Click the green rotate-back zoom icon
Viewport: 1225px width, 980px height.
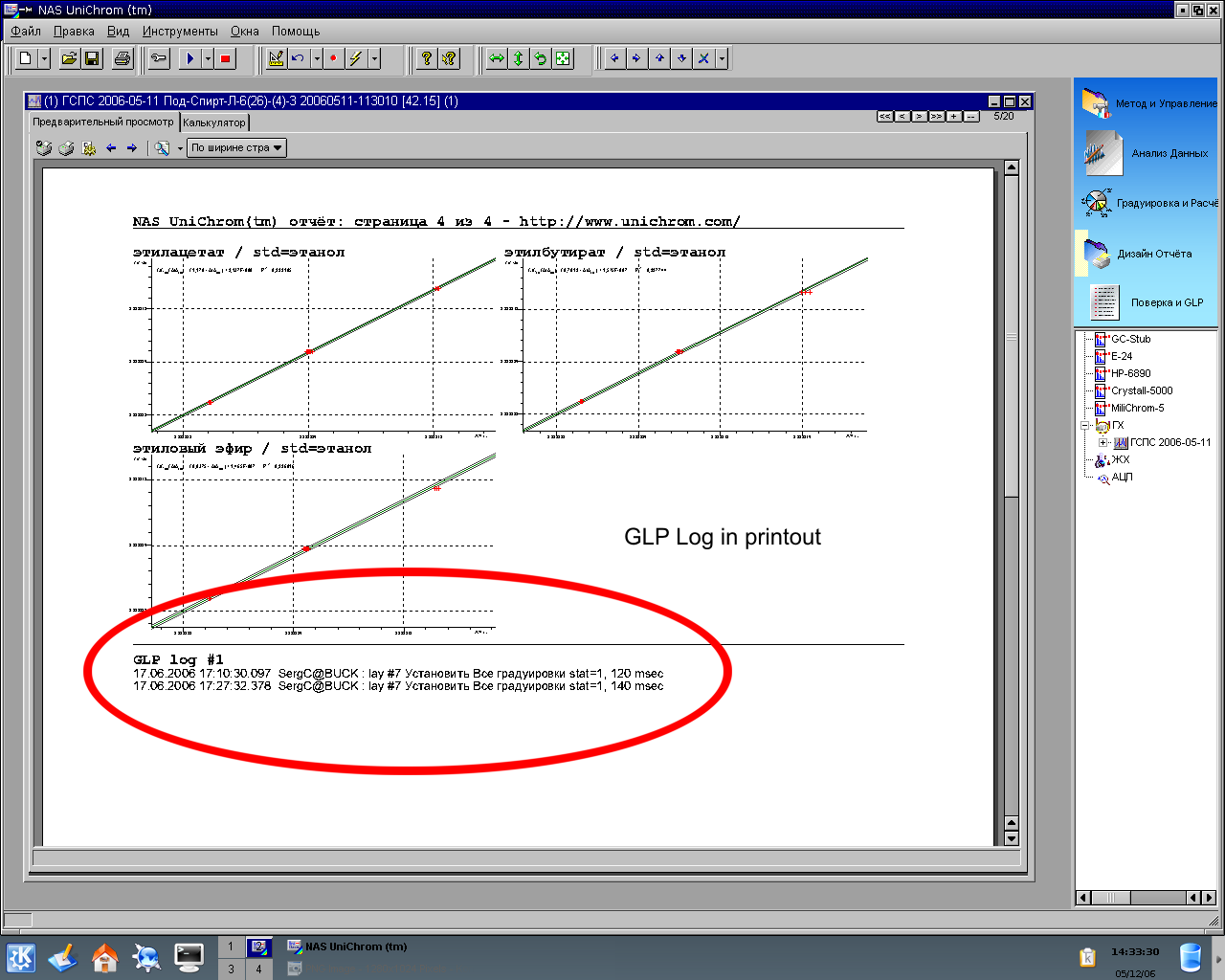pyautogui.click(x=540, y=58)
